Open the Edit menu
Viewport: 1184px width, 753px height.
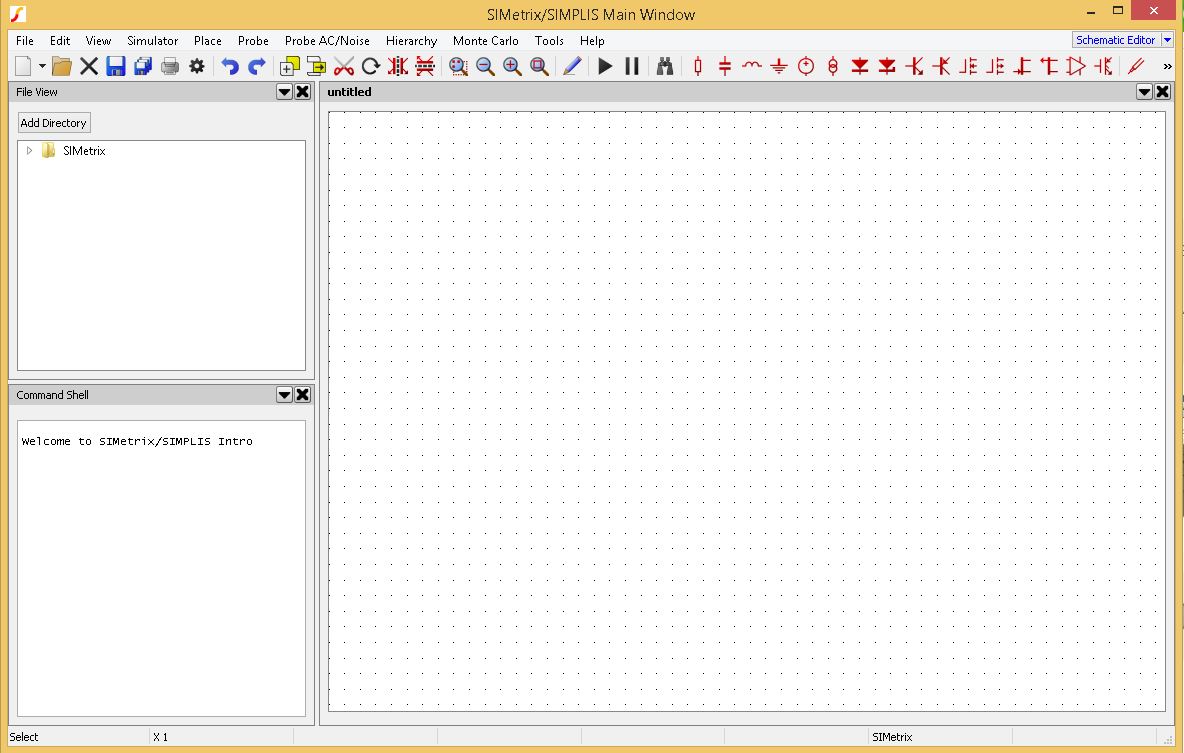point(60,41)
